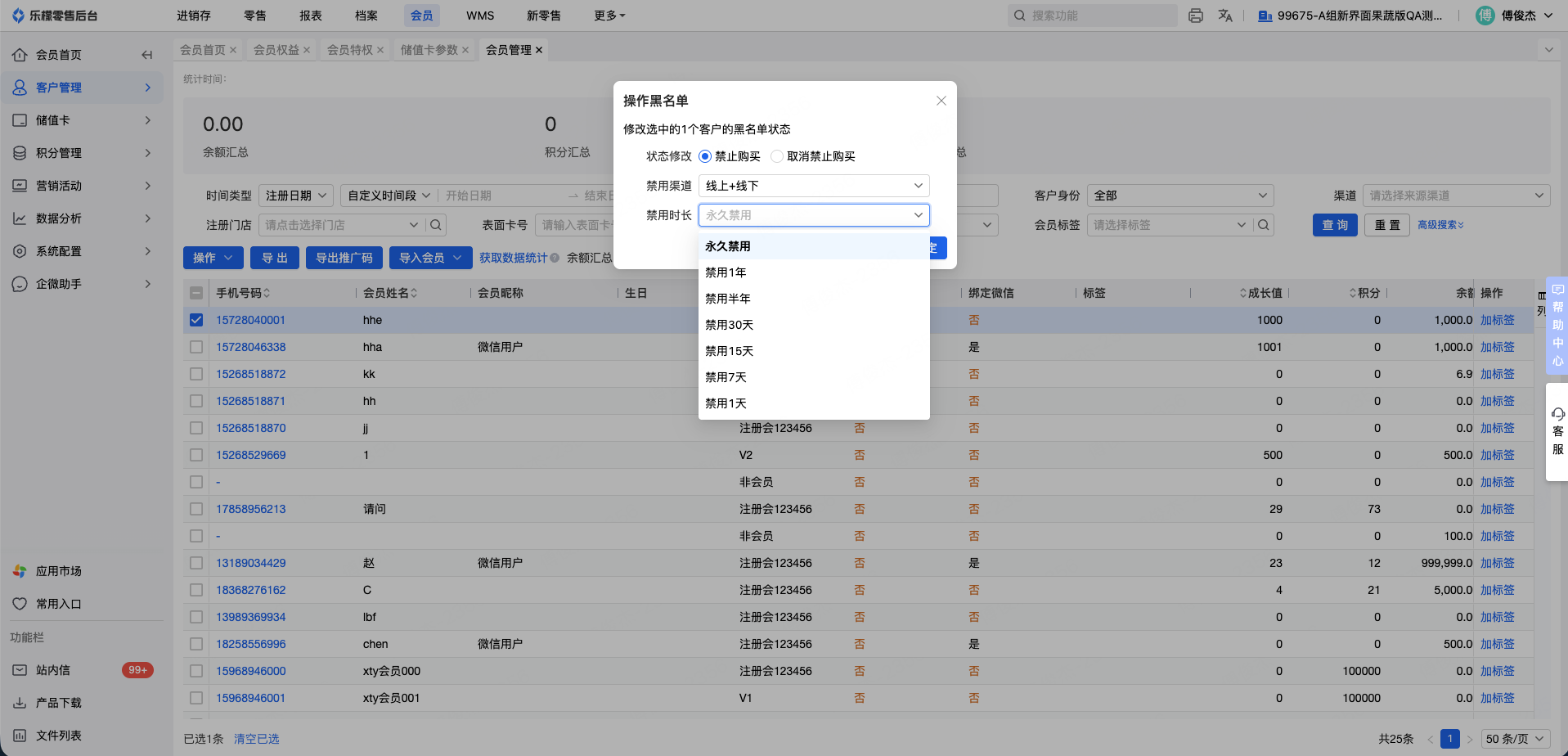The image size is (1568, 756).
Task: Click the 乐檬零售后台 logo
Action: tap(54, 16)
